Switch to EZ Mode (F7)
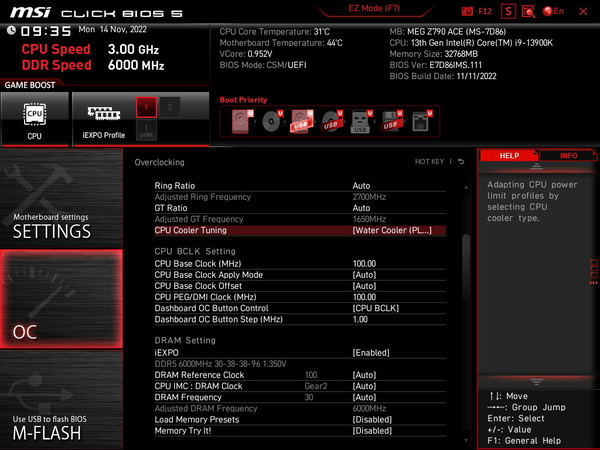The image size is (600, 450). point(374,8)
